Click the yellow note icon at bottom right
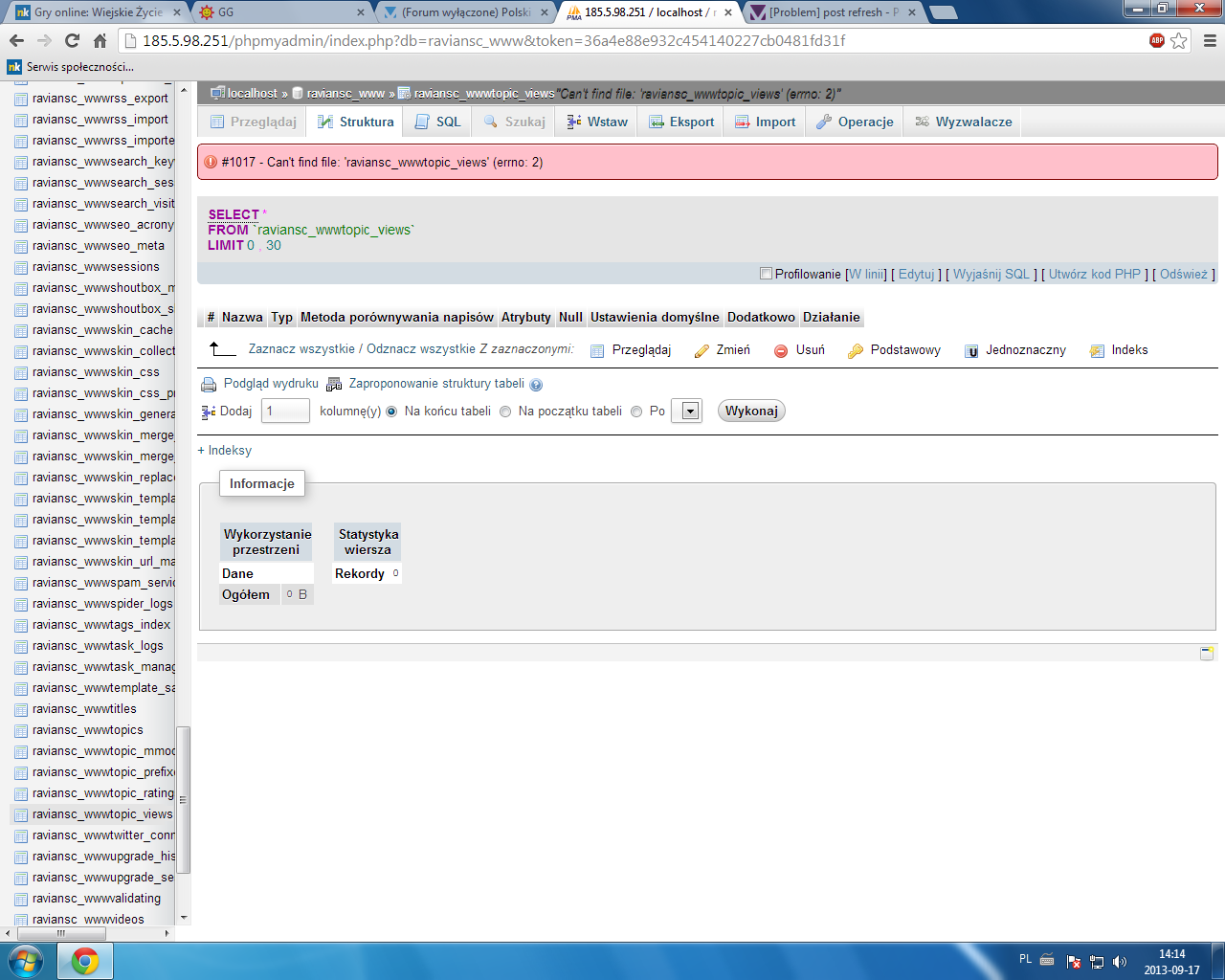The height and width of the screenshot is (980, 1225). tap(1207, 653)
